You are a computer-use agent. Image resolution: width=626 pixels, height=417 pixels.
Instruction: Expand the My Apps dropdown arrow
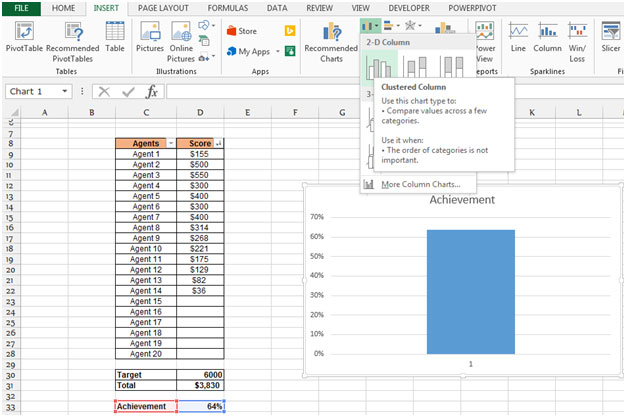tap(277, 52)
